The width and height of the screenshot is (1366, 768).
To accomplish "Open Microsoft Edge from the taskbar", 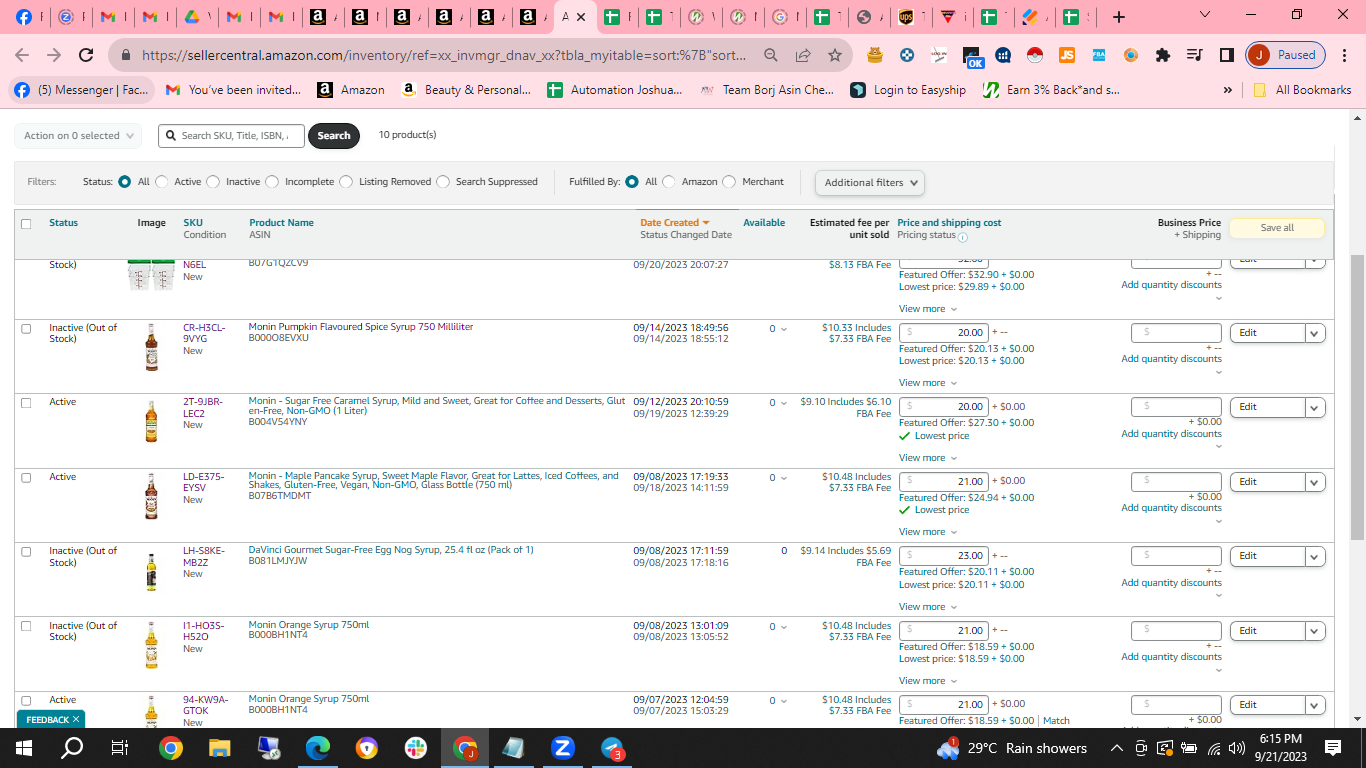I will tap(318, 748).
